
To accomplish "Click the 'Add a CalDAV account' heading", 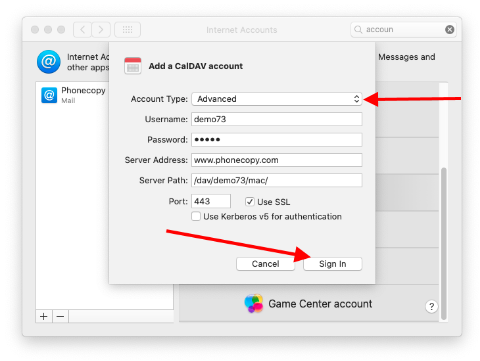I will [196, 66].
